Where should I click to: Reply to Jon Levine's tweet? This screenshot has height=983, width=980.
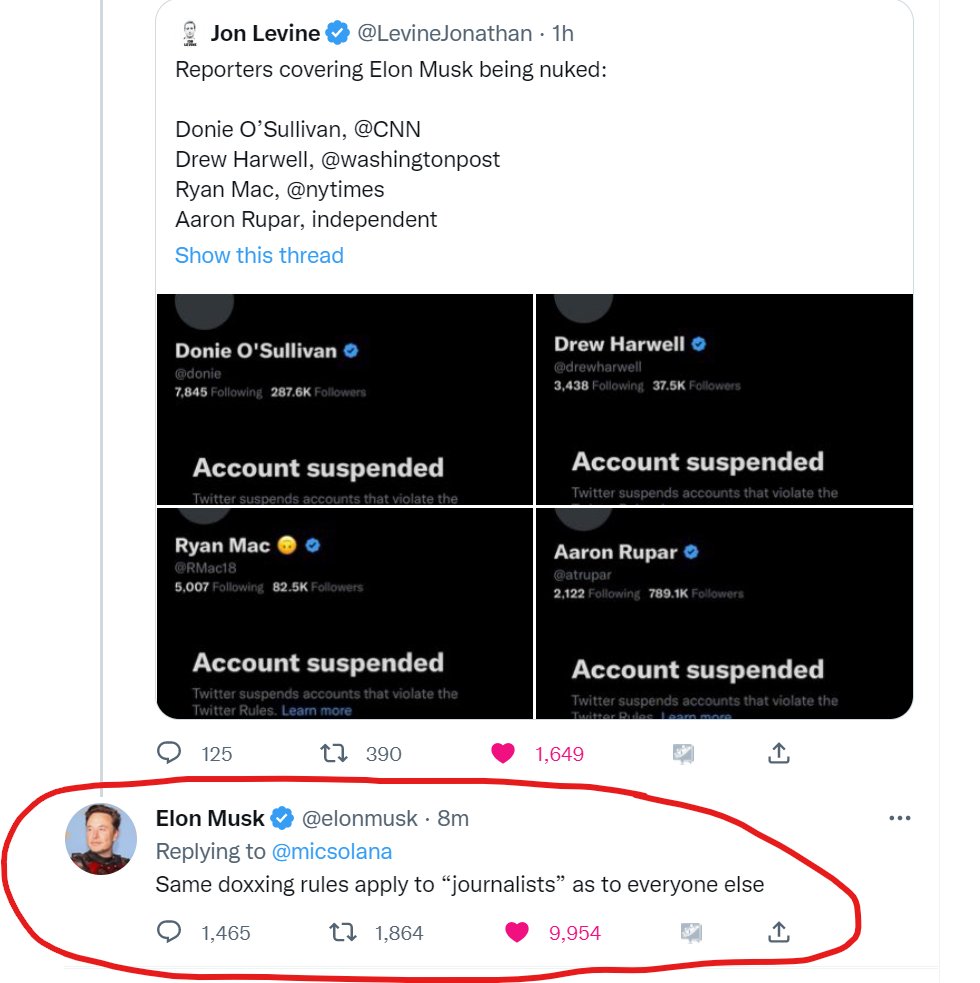[170, 753]
